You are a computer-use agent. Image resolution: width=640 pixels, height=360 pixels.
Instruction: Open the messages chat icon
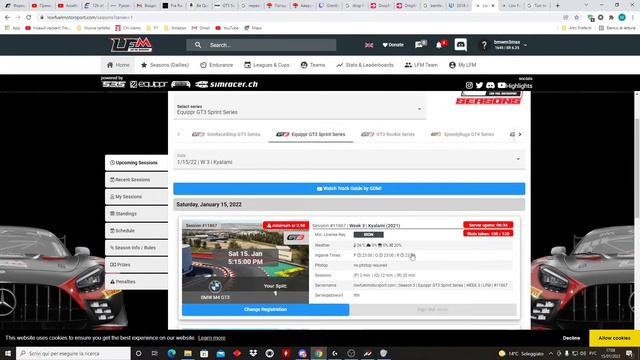tap(420, 44)
